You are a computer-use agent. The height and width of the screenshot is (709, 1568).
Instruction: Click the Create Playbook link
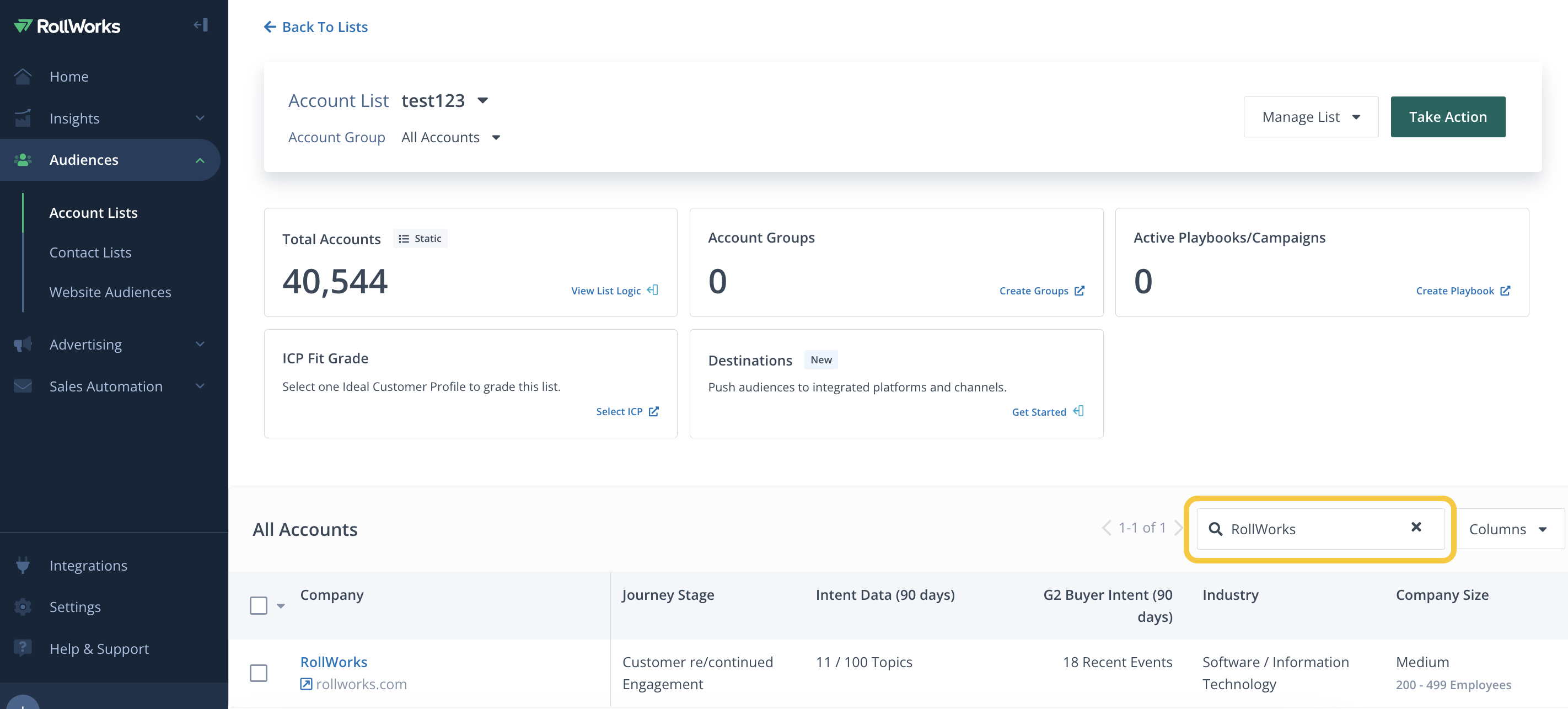(x=1455, y=291)
